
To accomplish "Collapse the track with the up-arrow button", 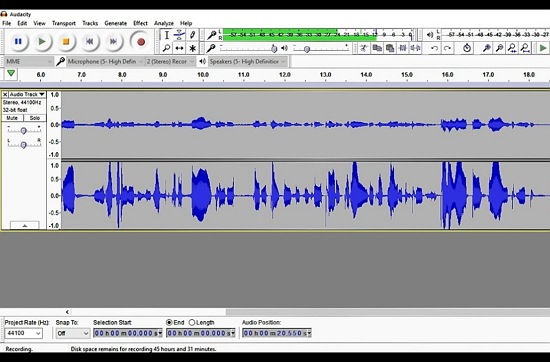I will pyautogui.click(x=25, y=225).
